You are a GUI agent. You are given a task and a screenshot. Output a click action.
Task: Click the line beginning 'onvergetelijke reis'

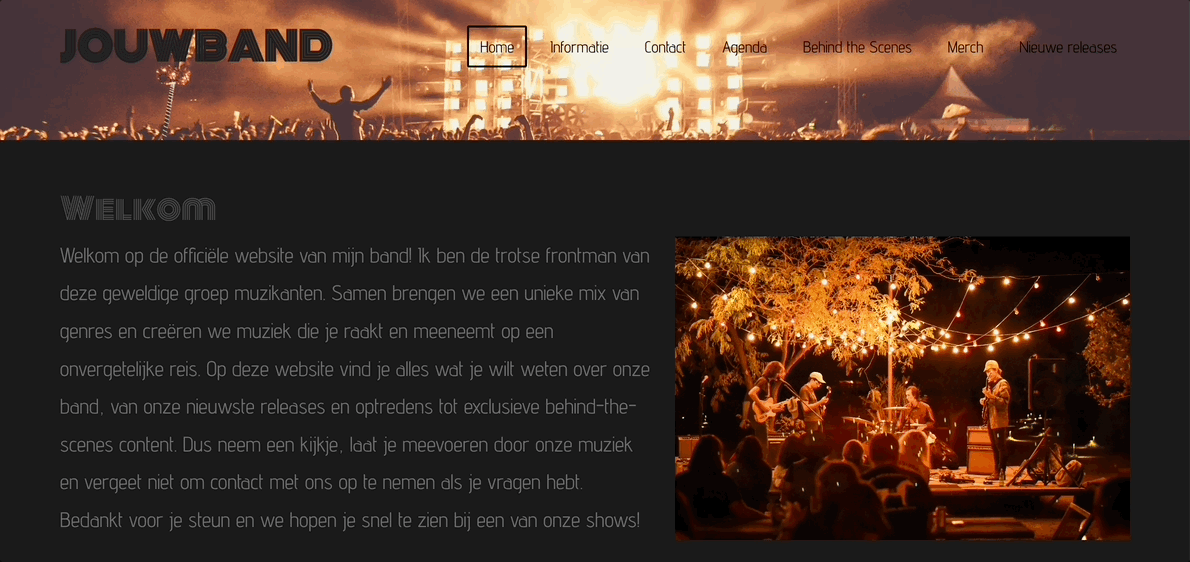click(354, 369)
